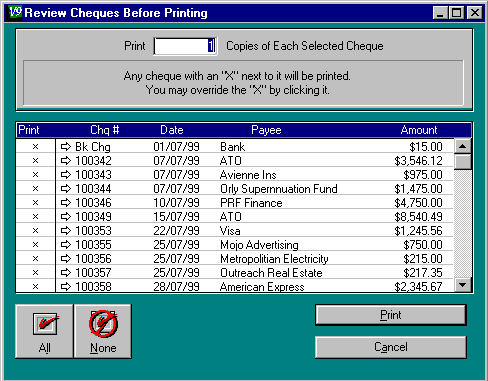Viewport: 488px width, 381px height.
Task: Close the Review Cheques window
Action: [474, 13]
